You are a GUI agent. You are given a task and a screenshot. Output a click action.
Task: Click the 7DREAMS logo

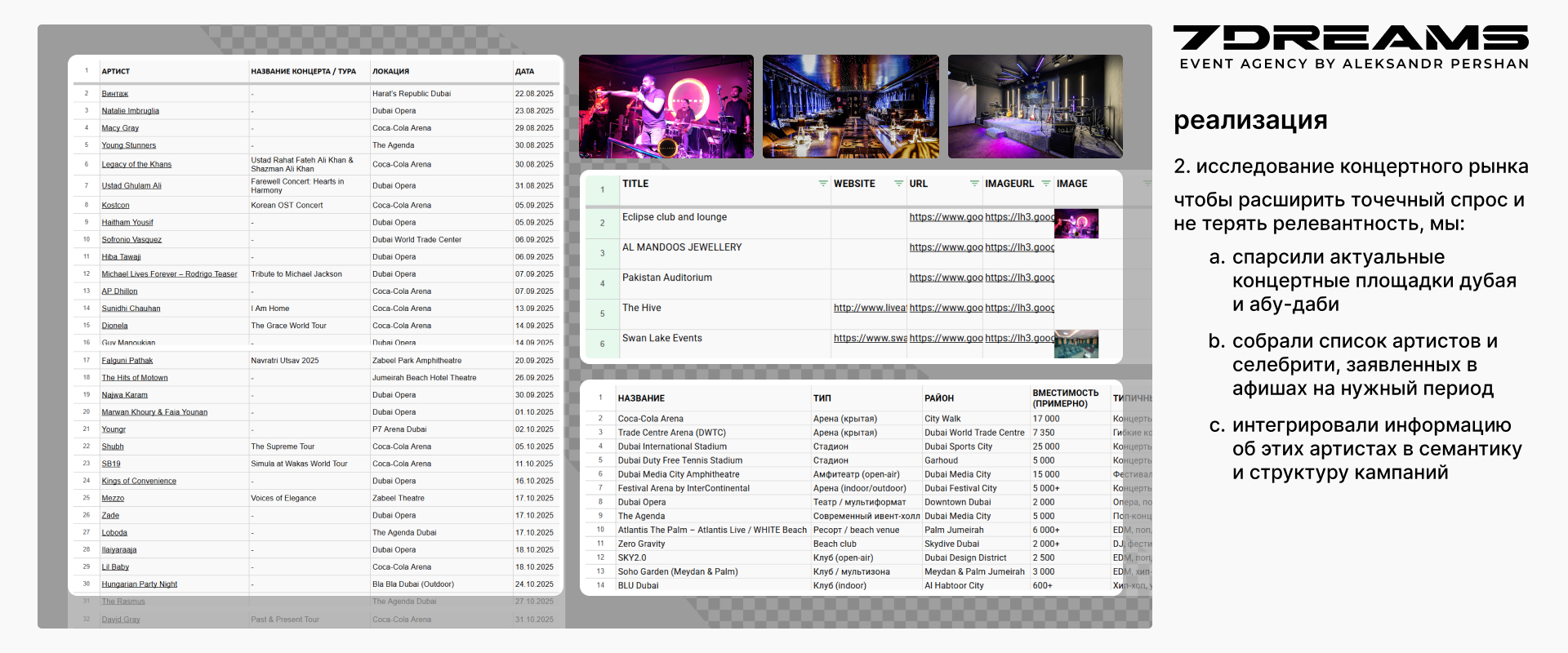click(1351, 47)
